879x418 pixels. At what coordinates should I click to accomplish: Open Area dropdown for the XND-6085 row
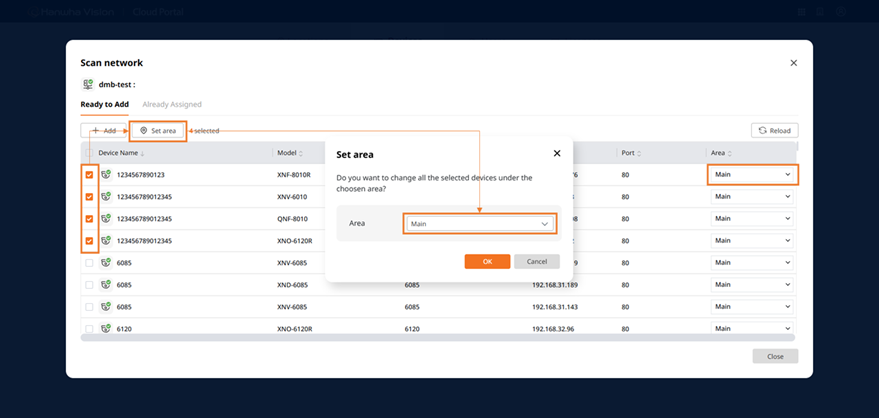[752, 285]
